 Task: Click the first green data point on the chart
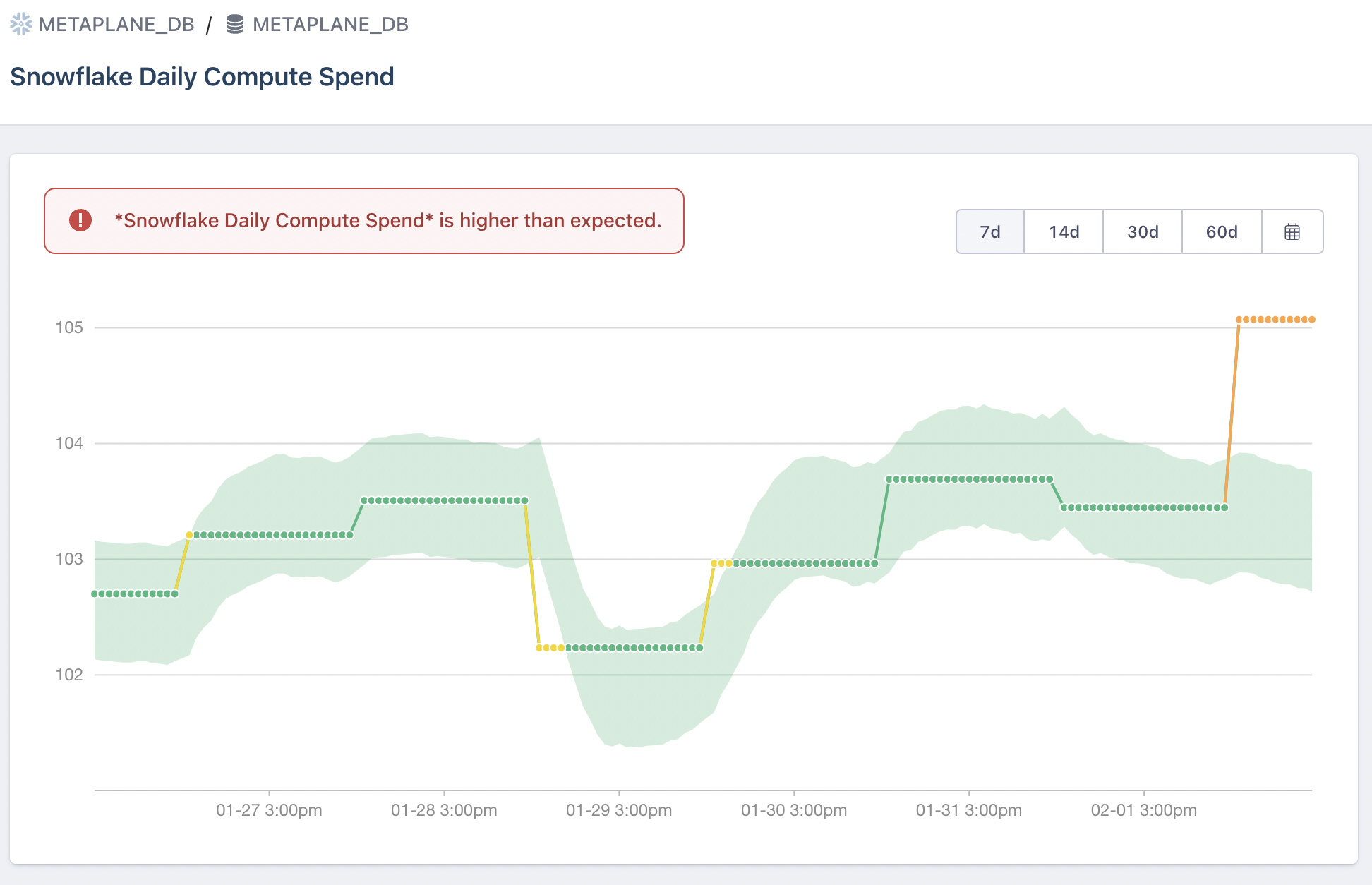[95, 594]
